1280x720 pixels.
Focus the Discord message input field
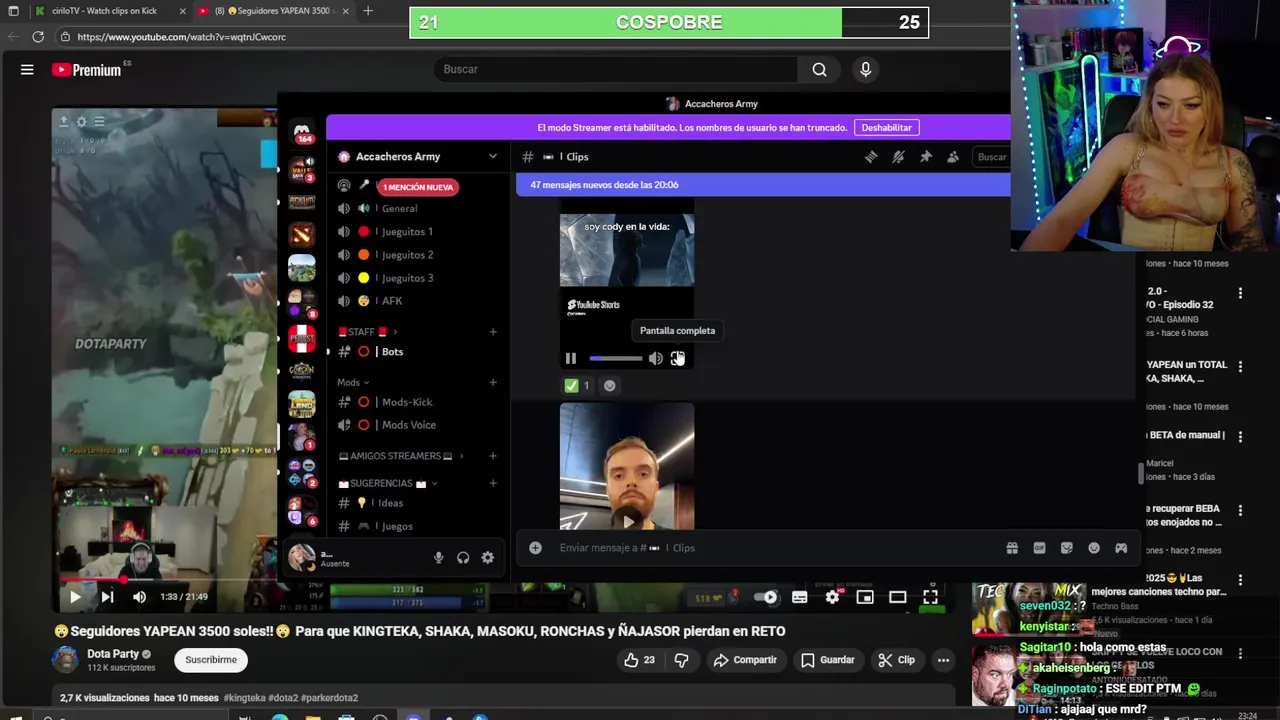(770, 548)
